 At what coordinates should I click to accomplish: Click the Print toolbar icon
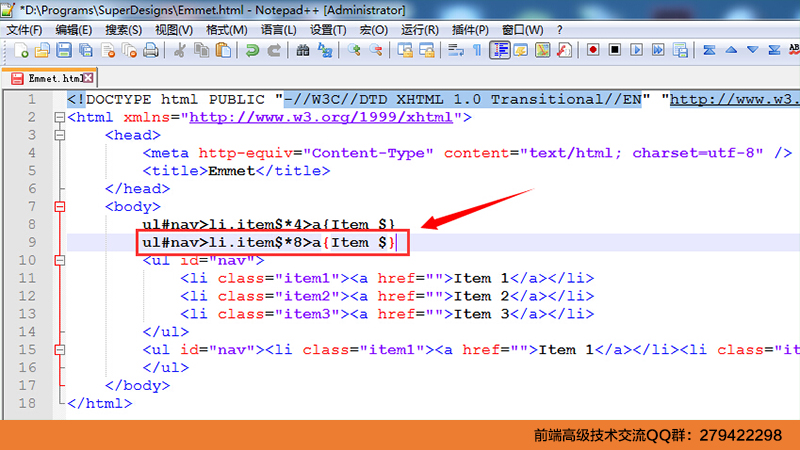[151, 50]
